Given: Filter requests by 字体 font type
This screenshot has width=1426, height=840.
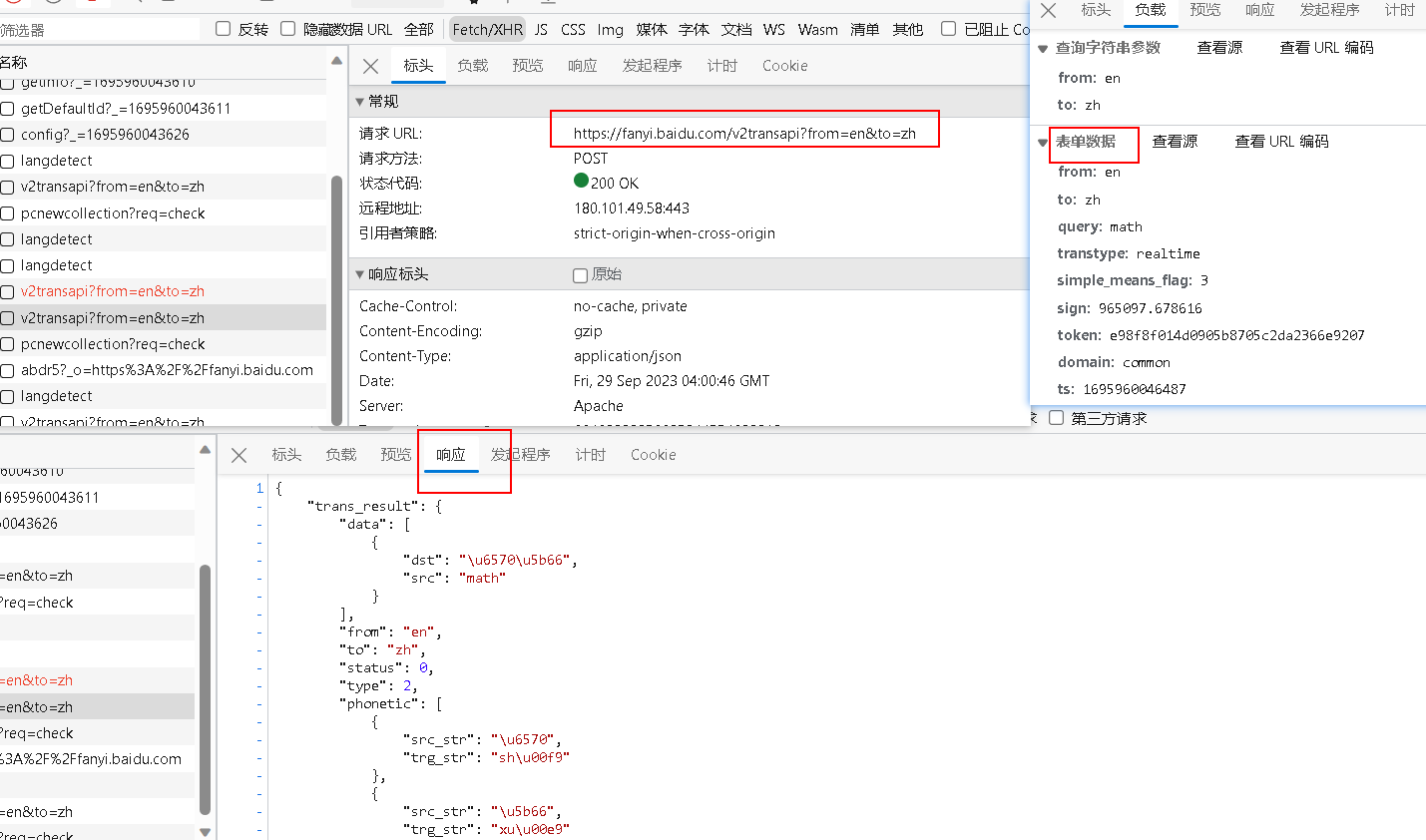Looking at the screenshot, I should 694,30.
